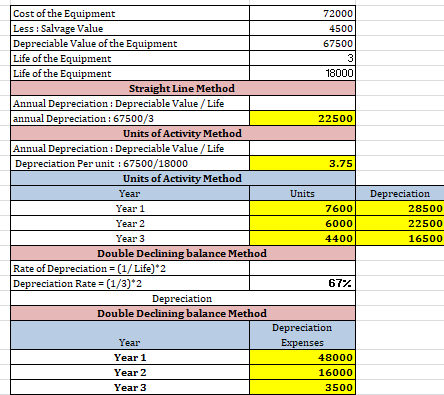
Task: Click the salvage value cell showing 4500
Action: tap(302, 28)
